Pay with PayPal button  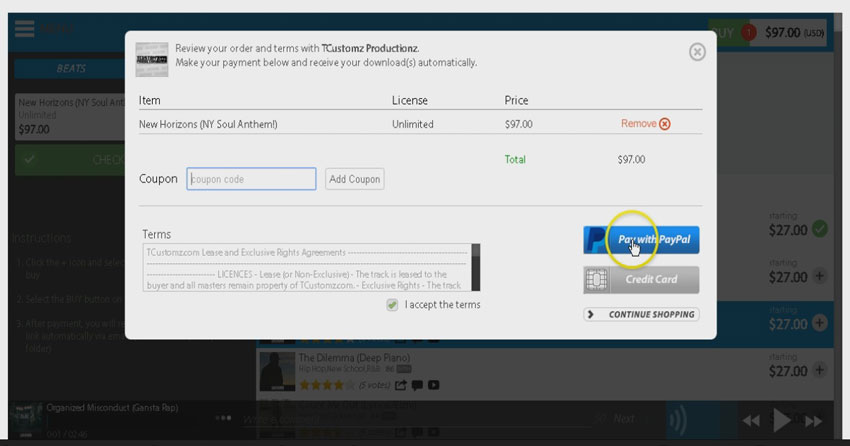coord(641,240)
